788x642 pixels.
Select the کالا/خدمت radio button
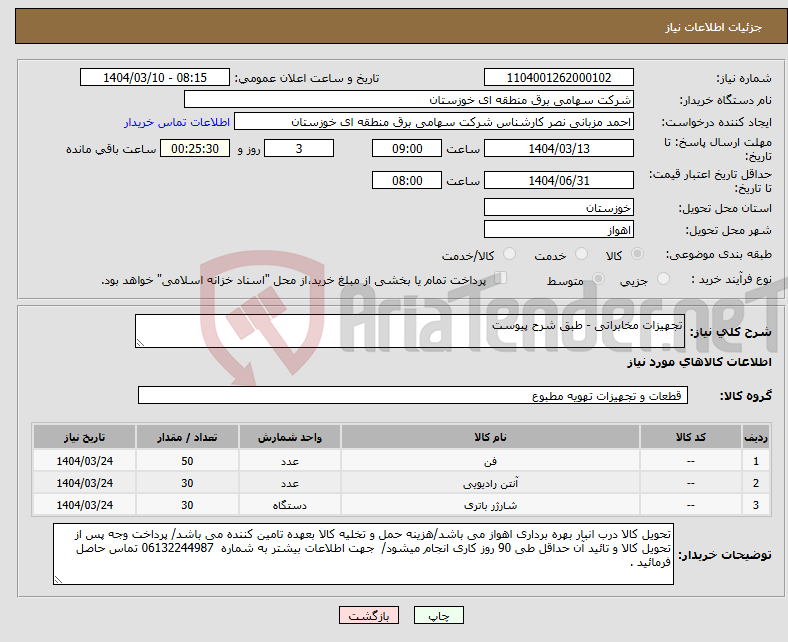pyautogui.click(x=510, y=254)
